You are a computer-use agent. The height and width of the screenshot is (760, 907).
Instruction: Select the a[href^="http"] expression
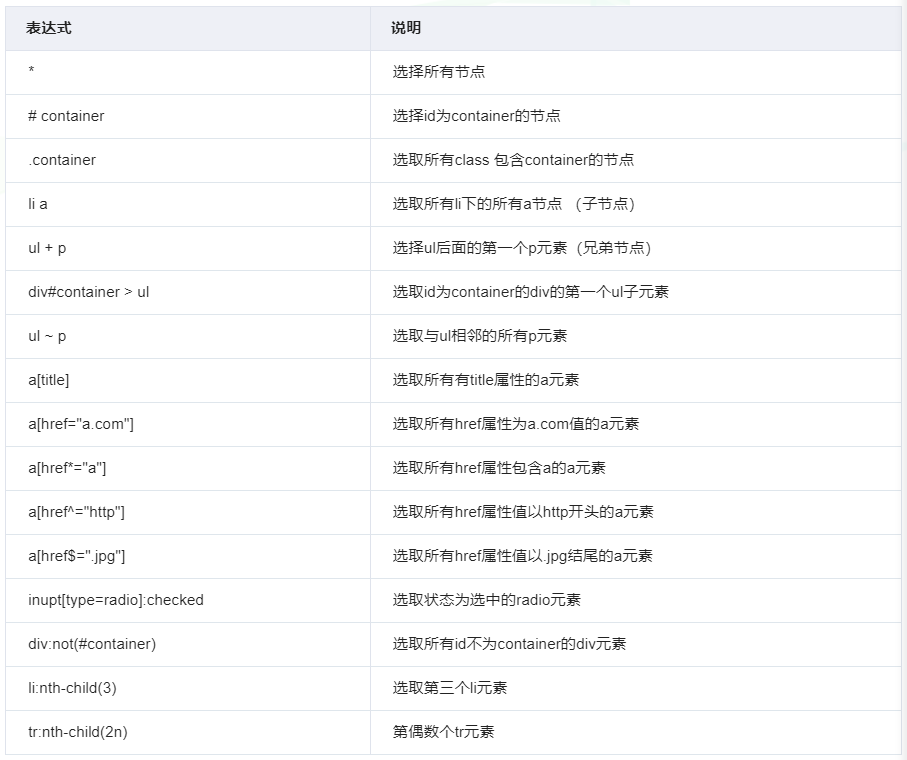click(x=76, y=512)
